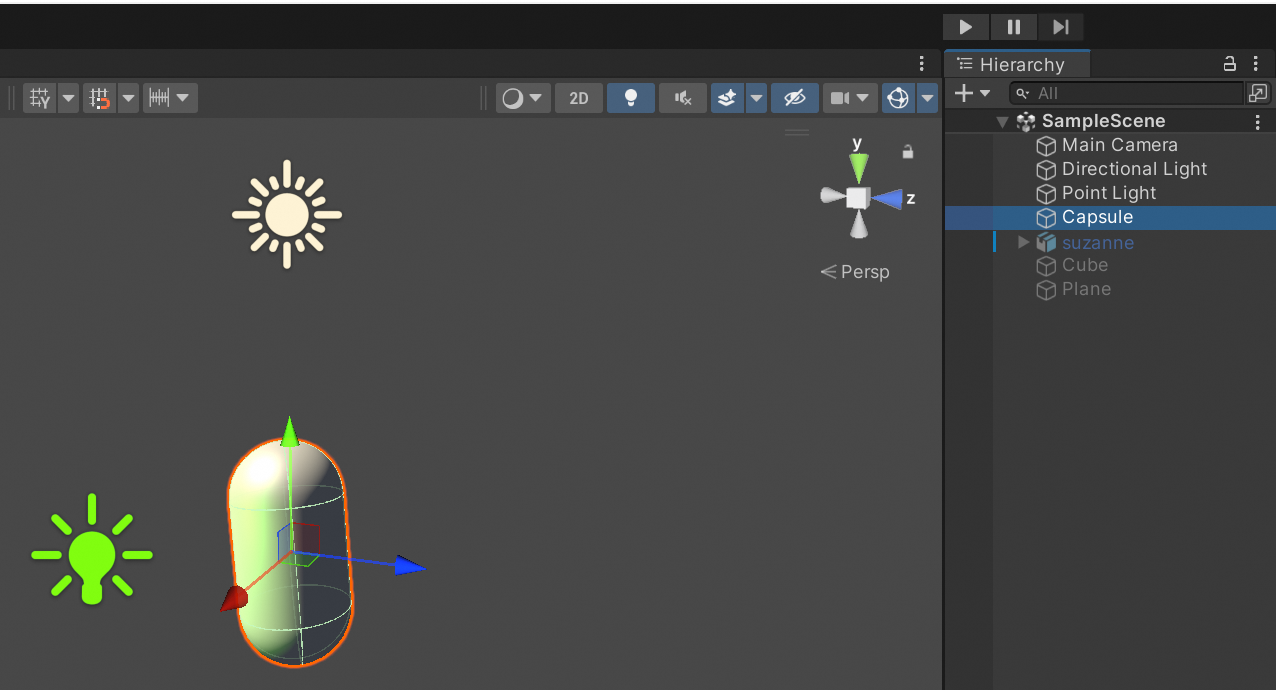The width and height of the screenshot is (1276, 690).
Task: Select Point Light in Hierarchy
Action: click(1110, 193)
